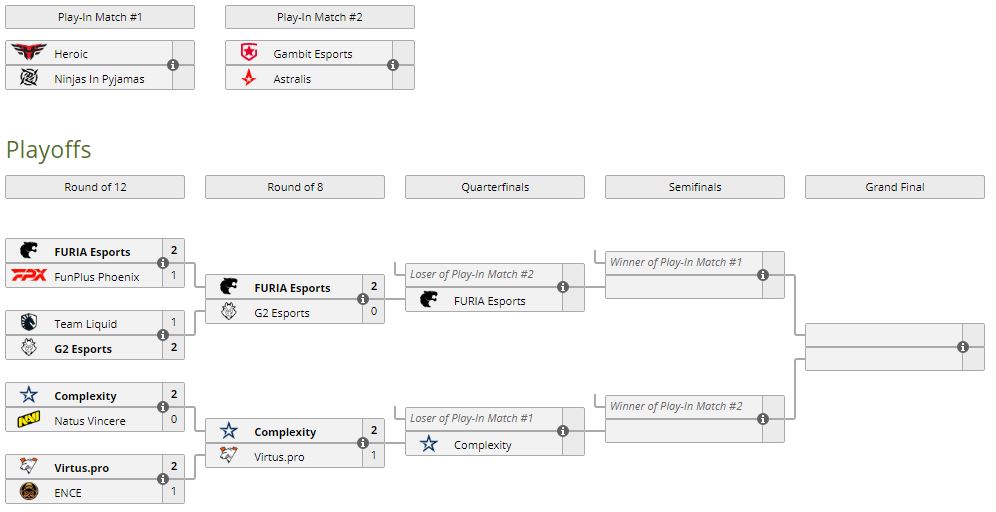Show match details for the Grand Final

pos(962,347)
